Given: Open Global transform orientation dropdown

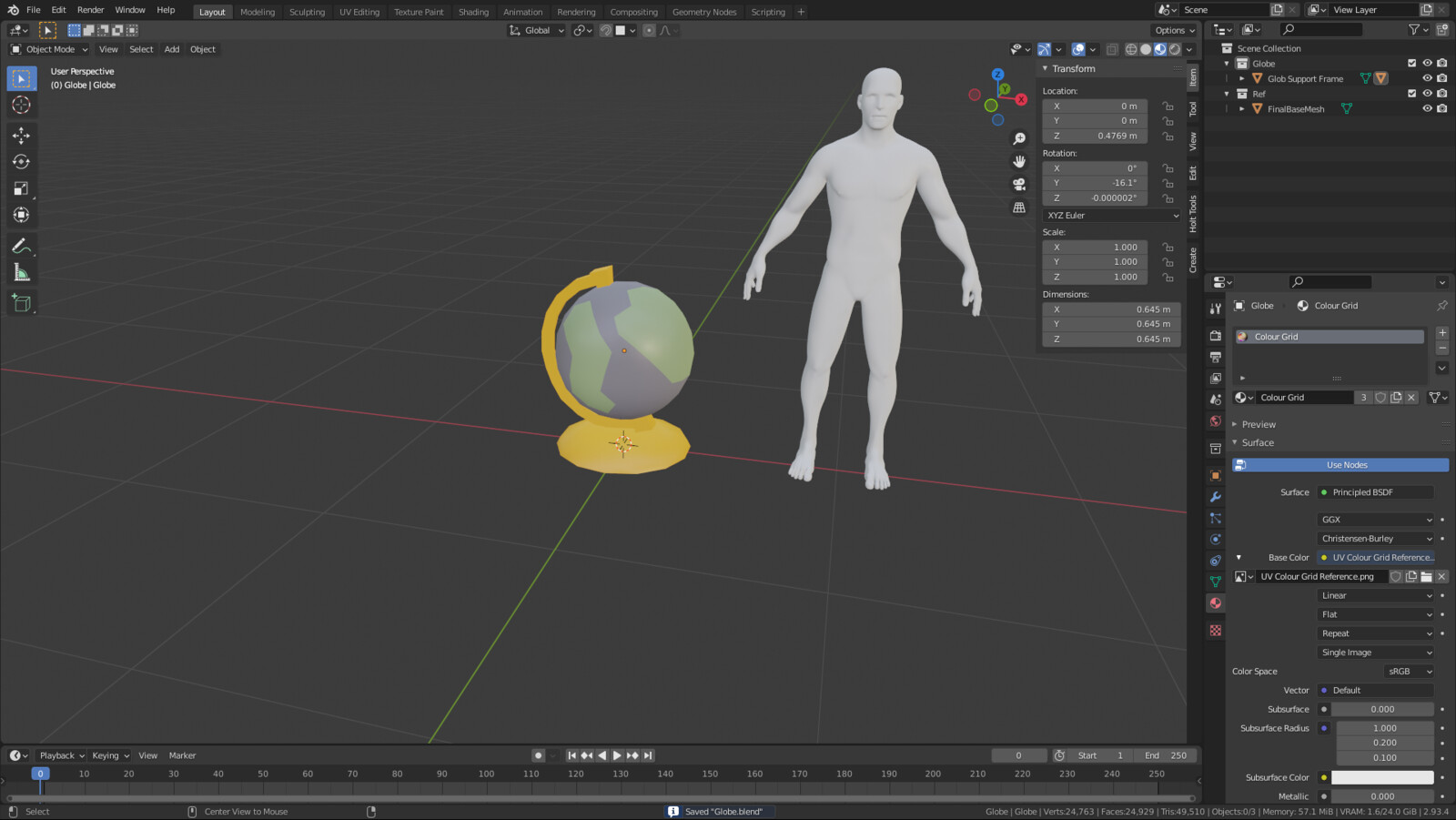Looking at the screenshot, I should tap(537, 30).
